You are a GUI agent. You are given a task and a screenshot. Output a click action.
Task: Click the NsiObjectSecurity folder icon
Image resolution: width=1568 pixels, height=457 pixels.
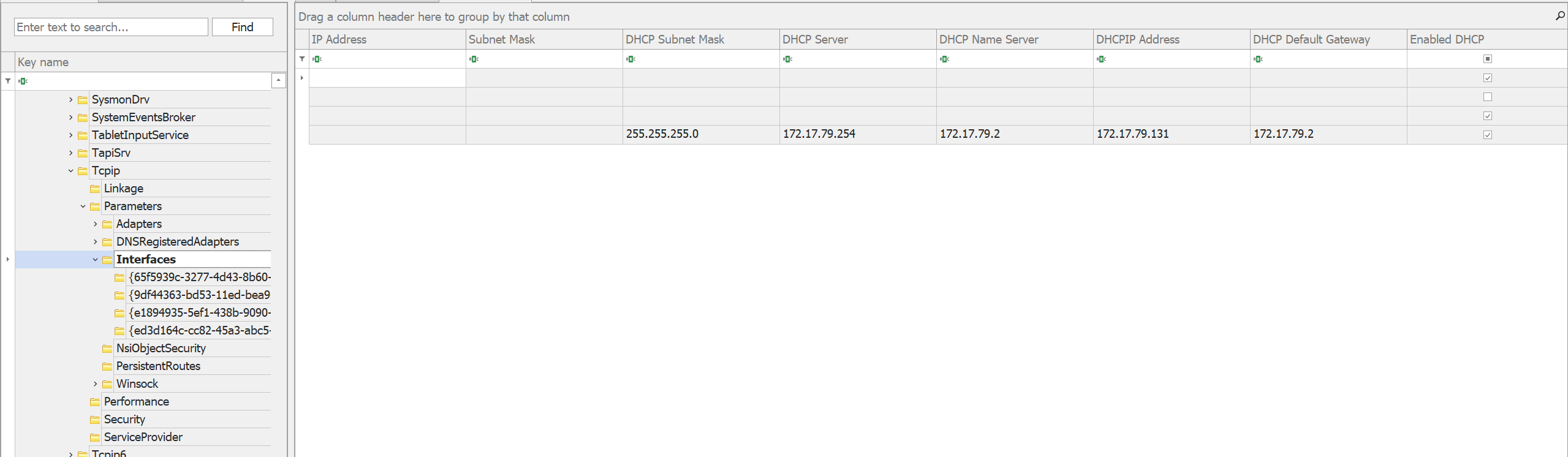coord(107,349)
